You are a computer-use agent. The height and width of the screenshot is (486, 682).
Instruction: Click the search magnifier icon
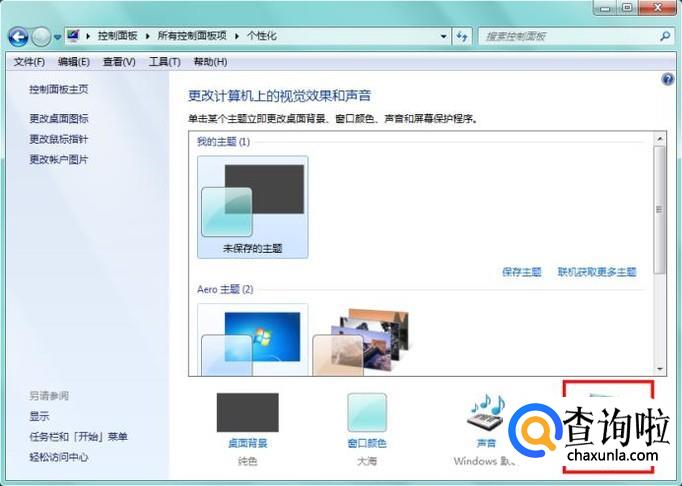tap(665, 36)
